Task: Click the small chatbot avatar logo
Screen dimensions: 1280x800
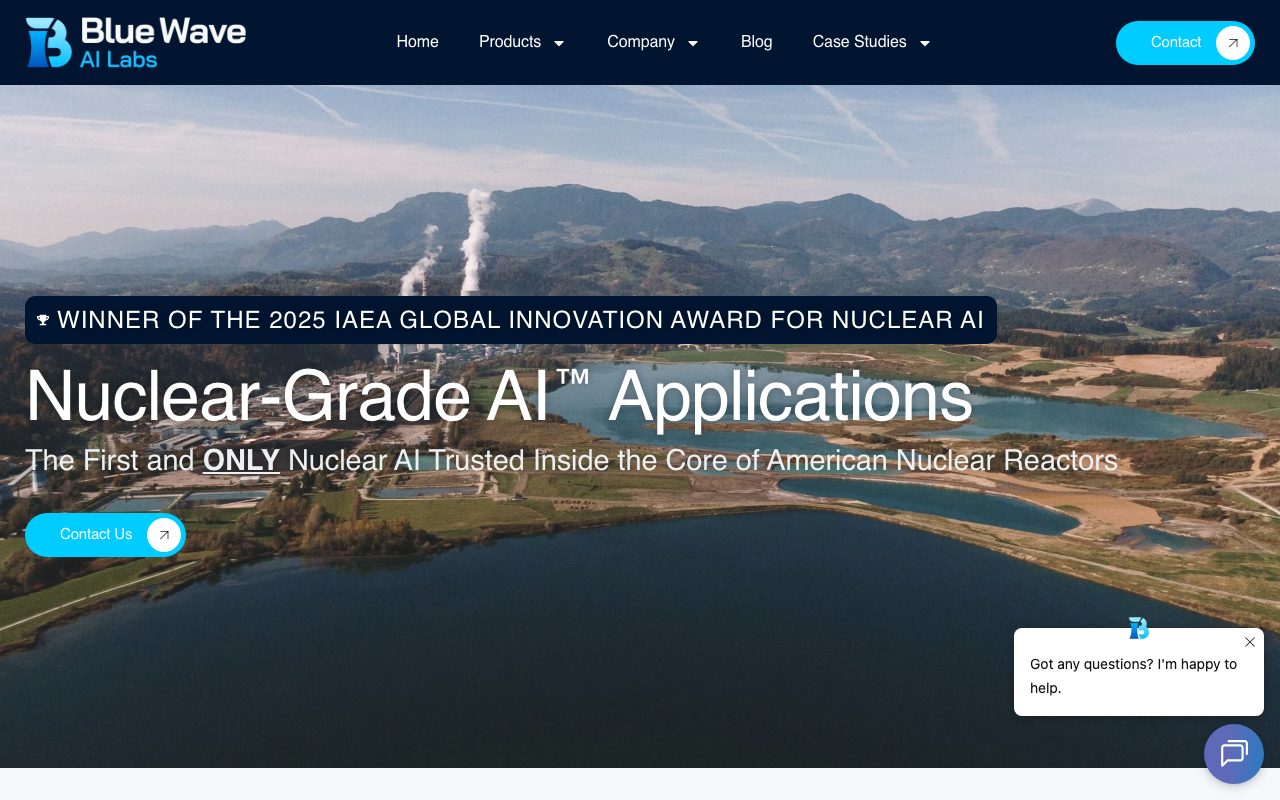Action: pyautogui.click(x=1138, y=628)
